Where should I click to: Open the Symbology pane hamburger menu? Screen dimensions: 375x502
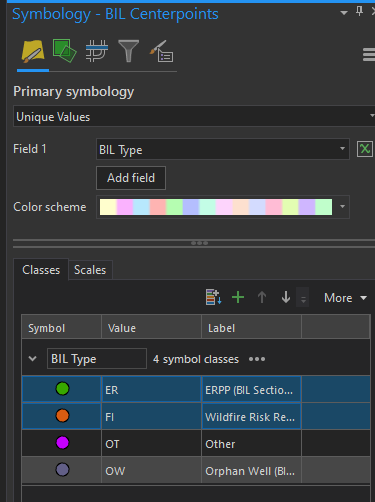point(369,55)
